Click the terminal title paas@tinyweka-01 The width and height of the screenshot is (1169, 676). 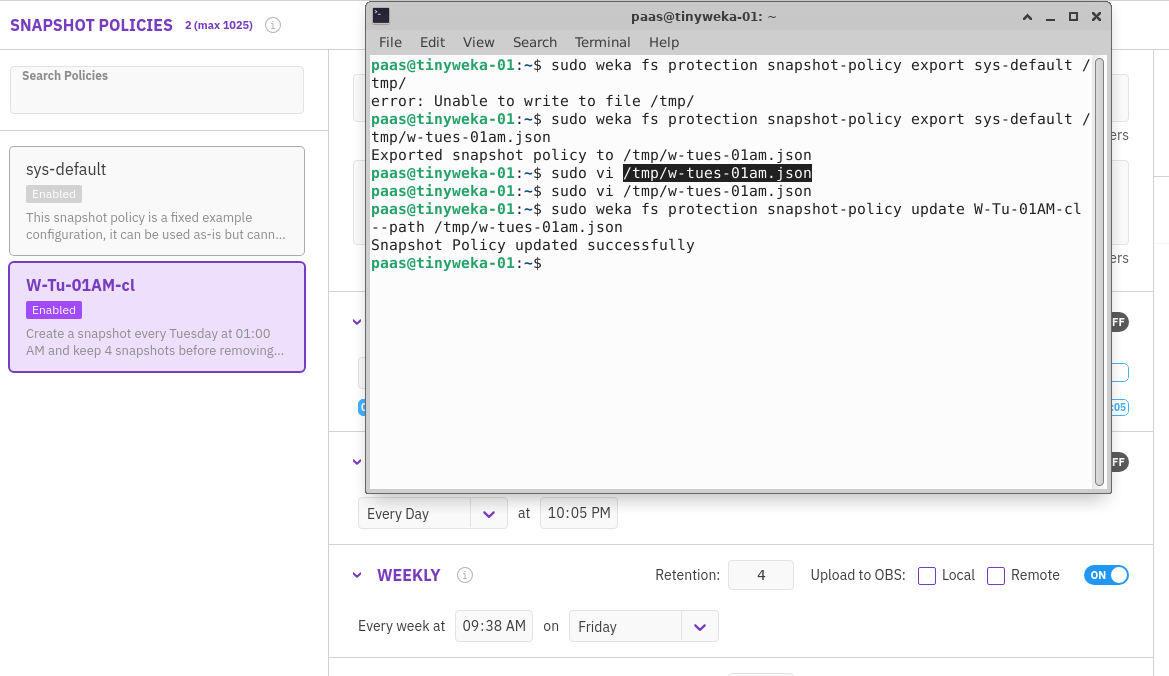pos(703,16)
